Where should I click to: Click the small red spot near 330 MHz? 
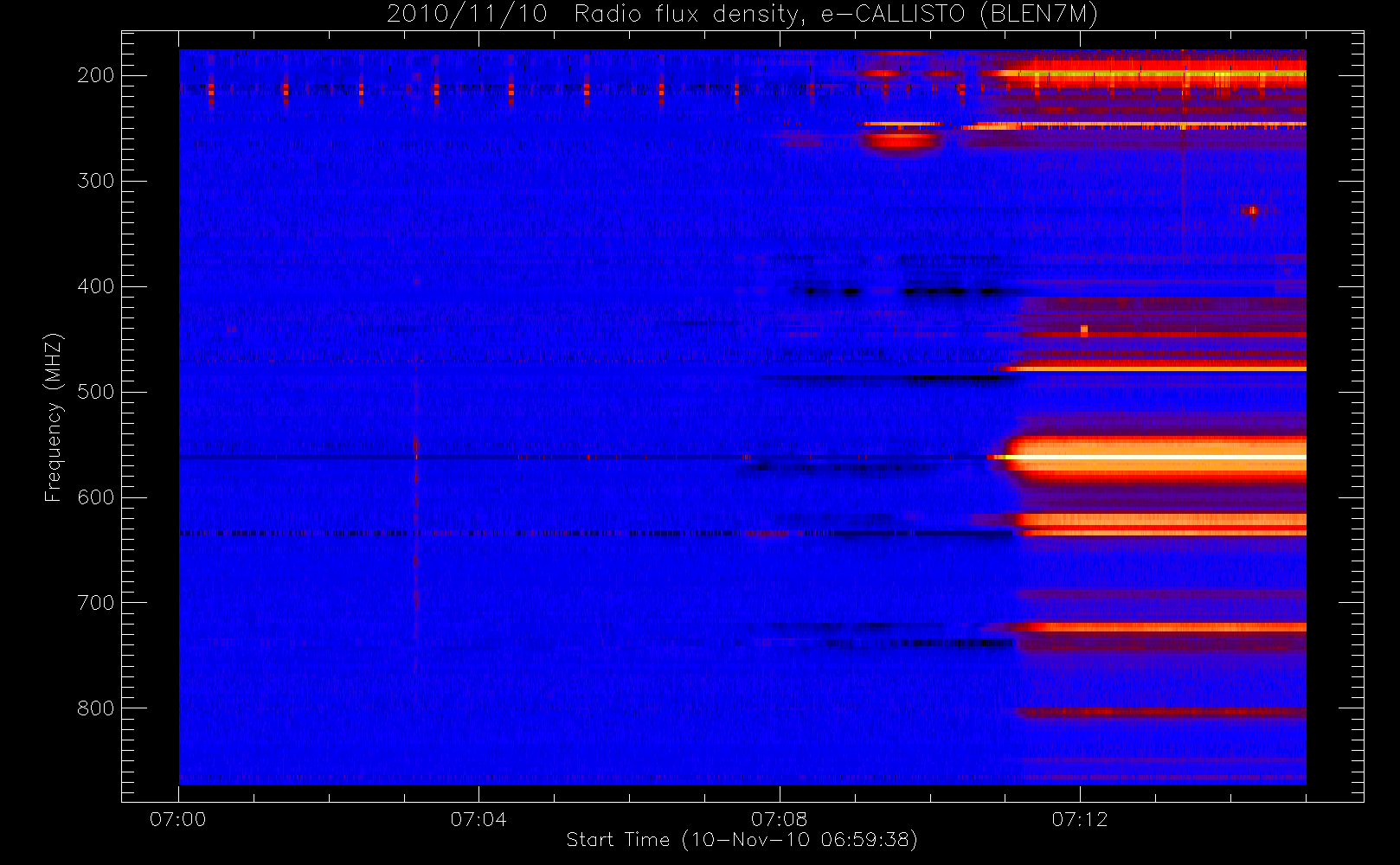pyautogui.click(x=1251, y=210)
